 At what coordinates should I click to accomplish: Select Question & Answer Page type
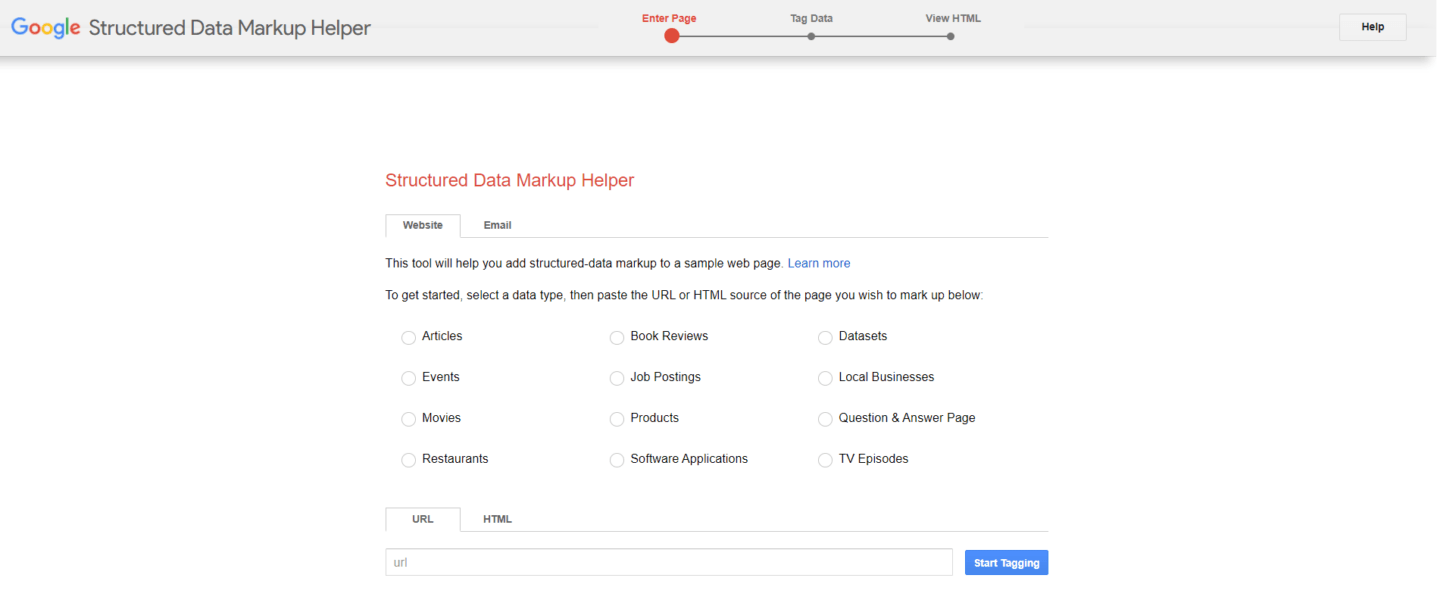pyautogui.click(x=824, y=419)
